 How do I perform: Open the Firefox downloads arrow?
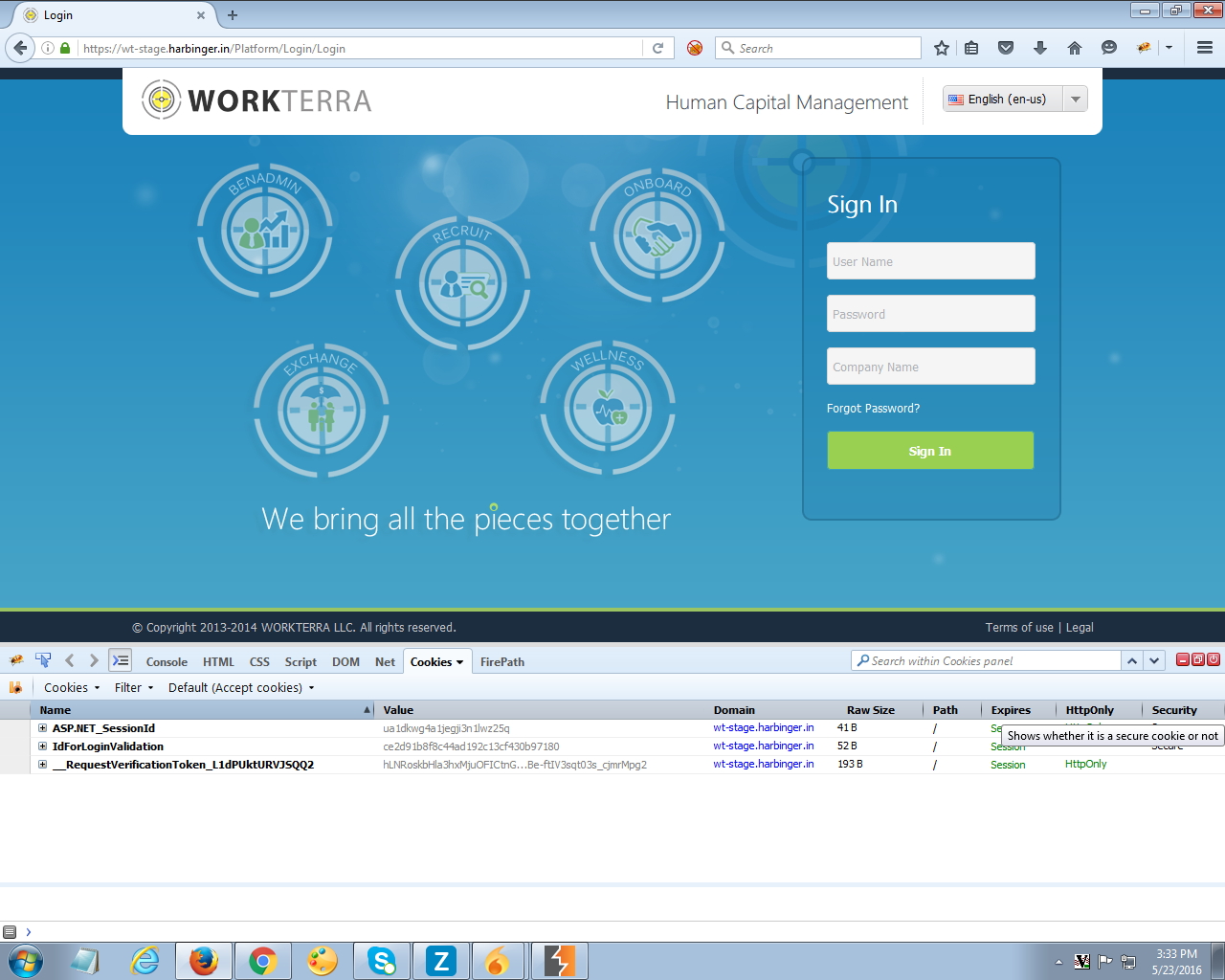tap(1040, 48)
